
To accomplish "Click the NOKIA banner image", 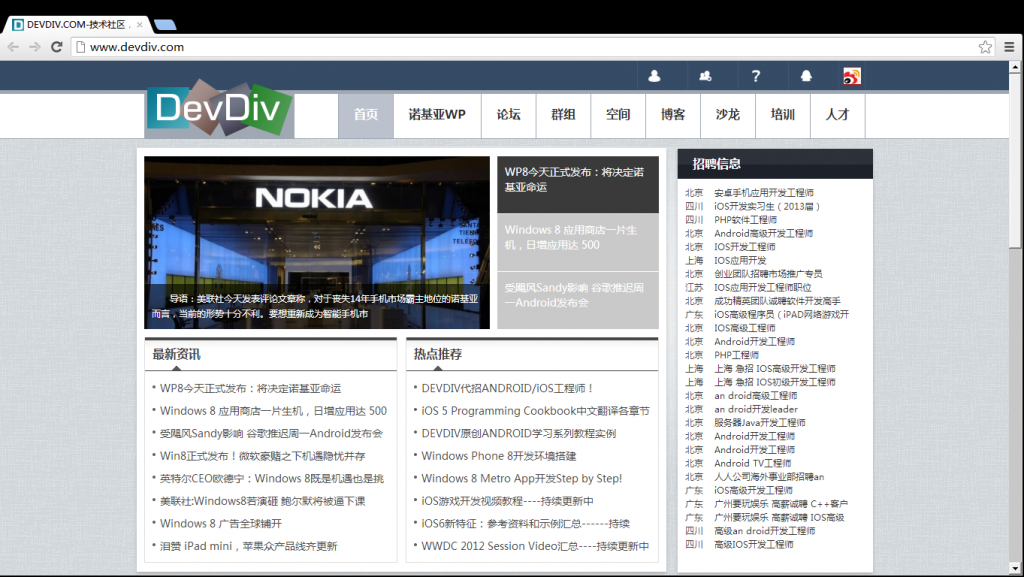I will coord(316,240).
